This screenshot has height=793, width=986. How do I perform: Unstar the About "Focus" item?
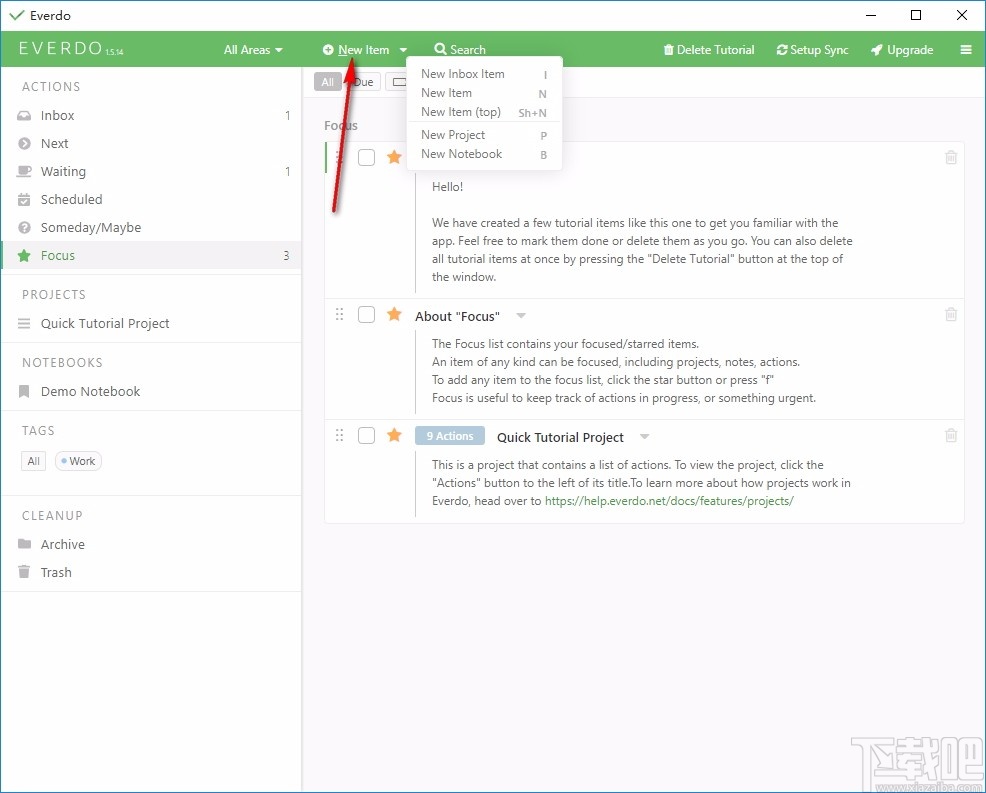tap(394, 314)
